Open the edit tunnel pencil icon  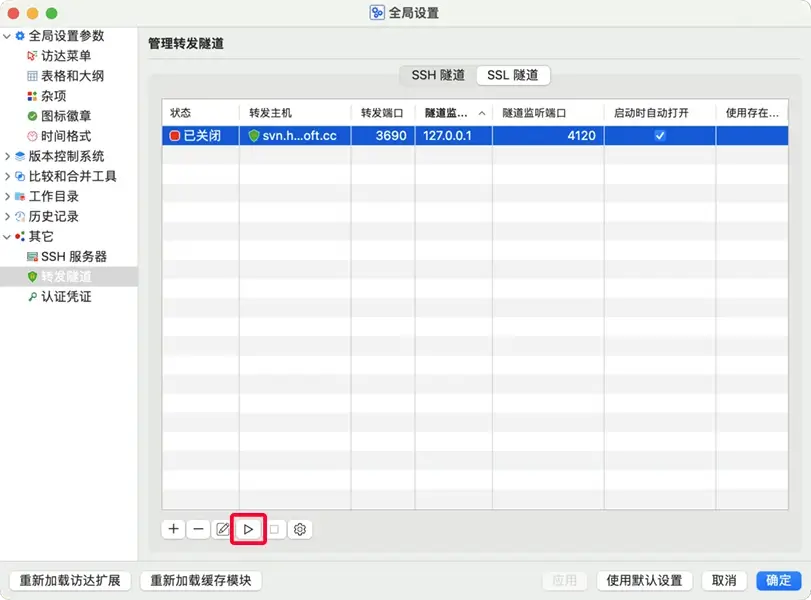223,529
